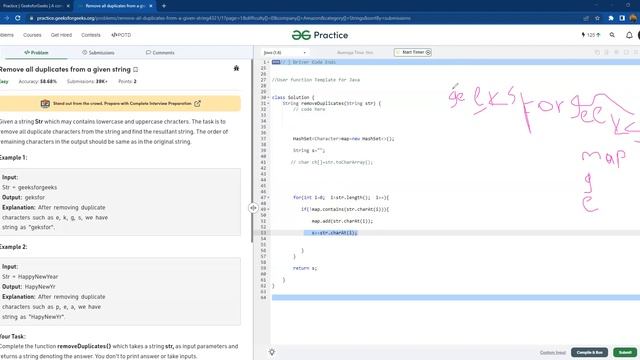
Task: Click the Example 1 heading
Action: [13, 158]
